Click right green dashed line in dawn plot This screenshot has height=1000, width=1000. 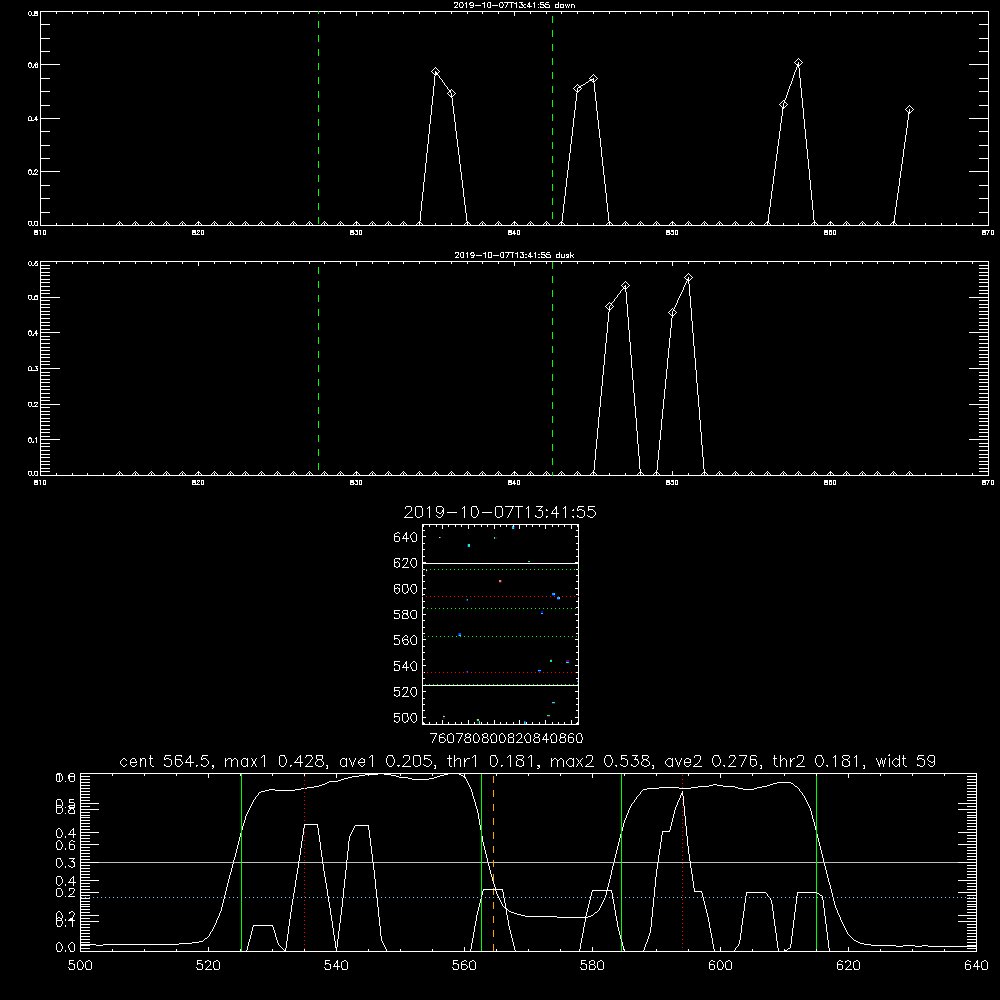pyautogui.click(x=552, y=118)
